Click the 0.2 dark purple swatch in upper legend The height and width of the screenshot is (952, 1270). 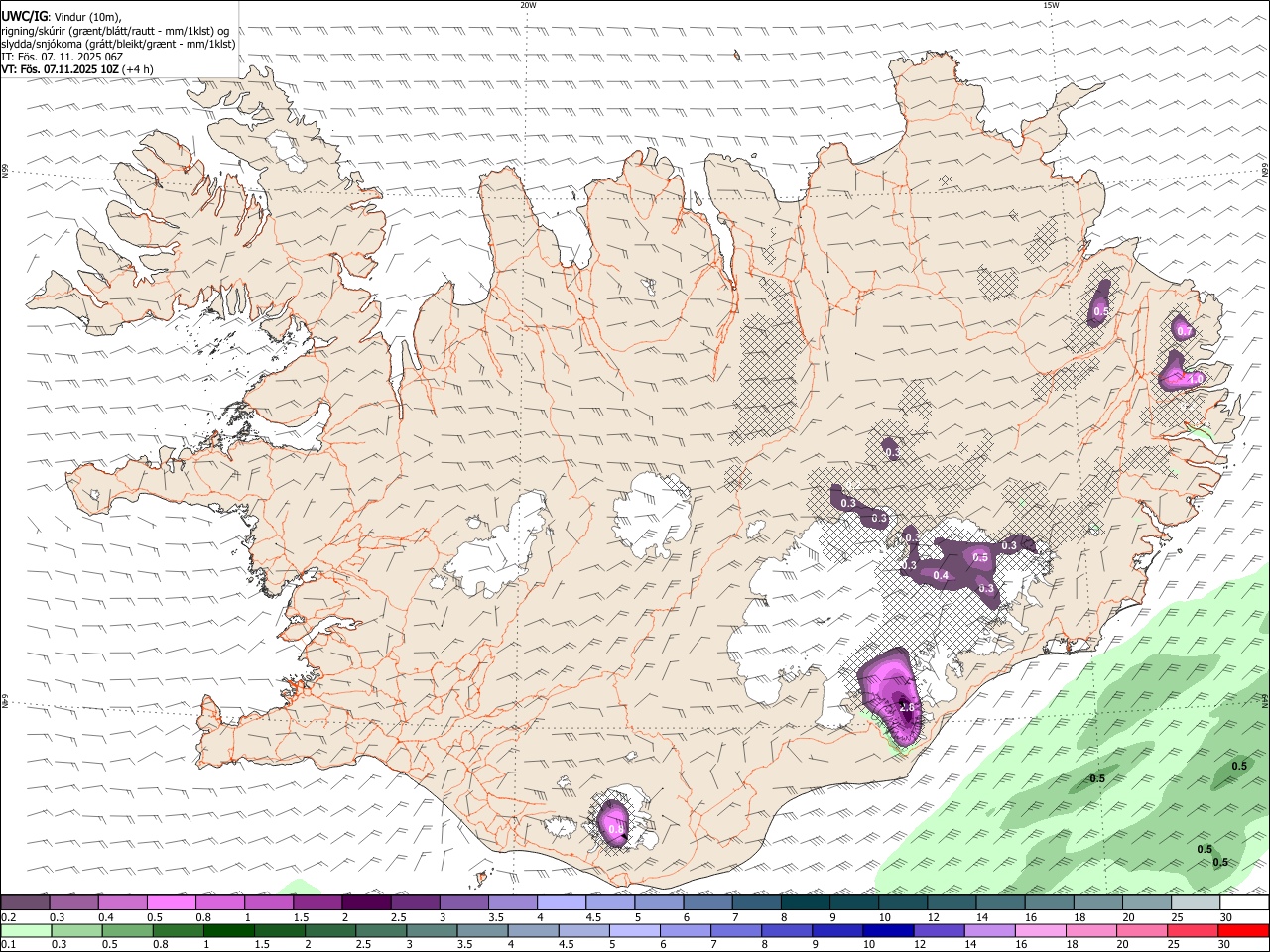[26, 902]
